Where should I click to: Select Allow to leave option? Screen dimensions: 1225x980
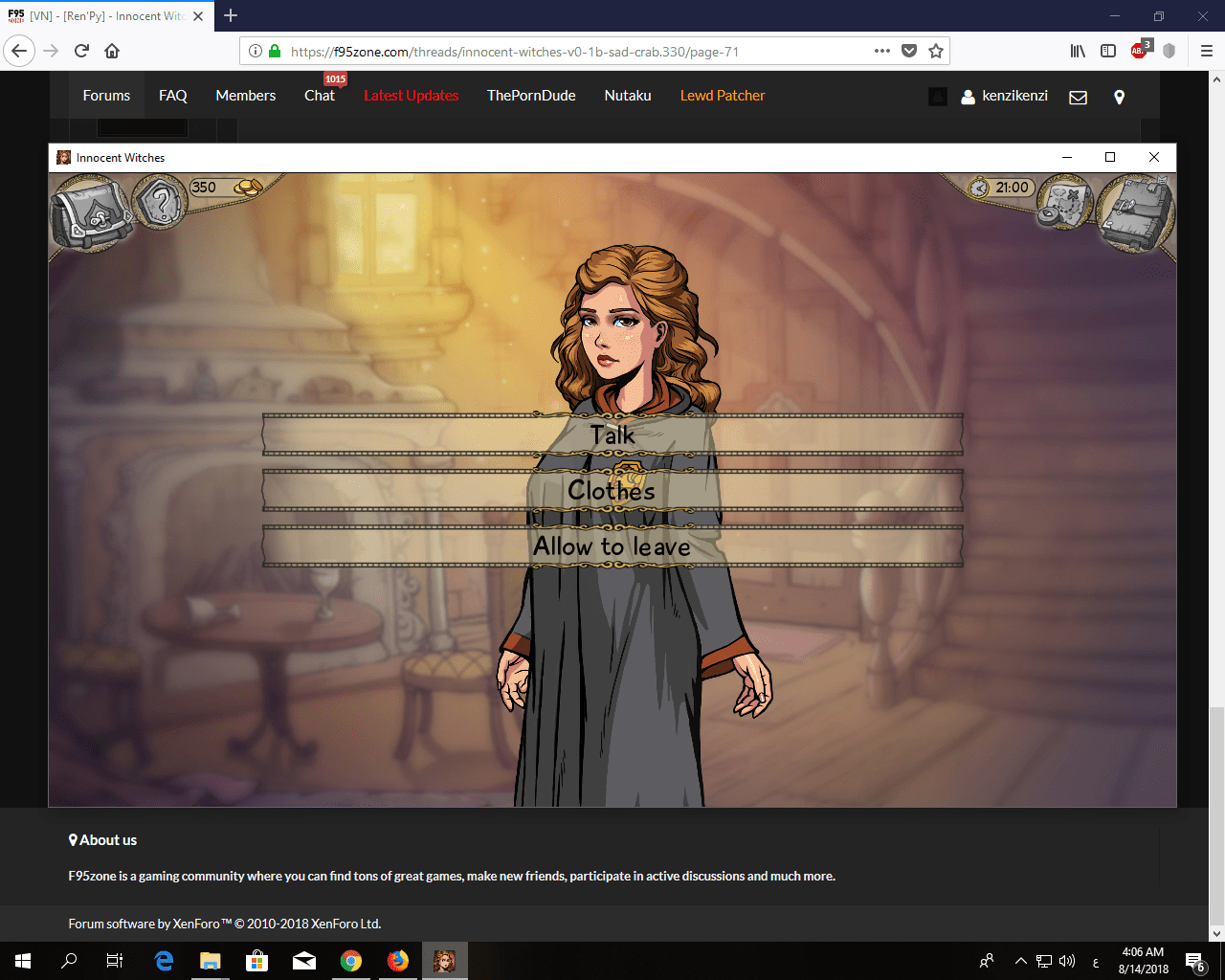pos(612,546)
